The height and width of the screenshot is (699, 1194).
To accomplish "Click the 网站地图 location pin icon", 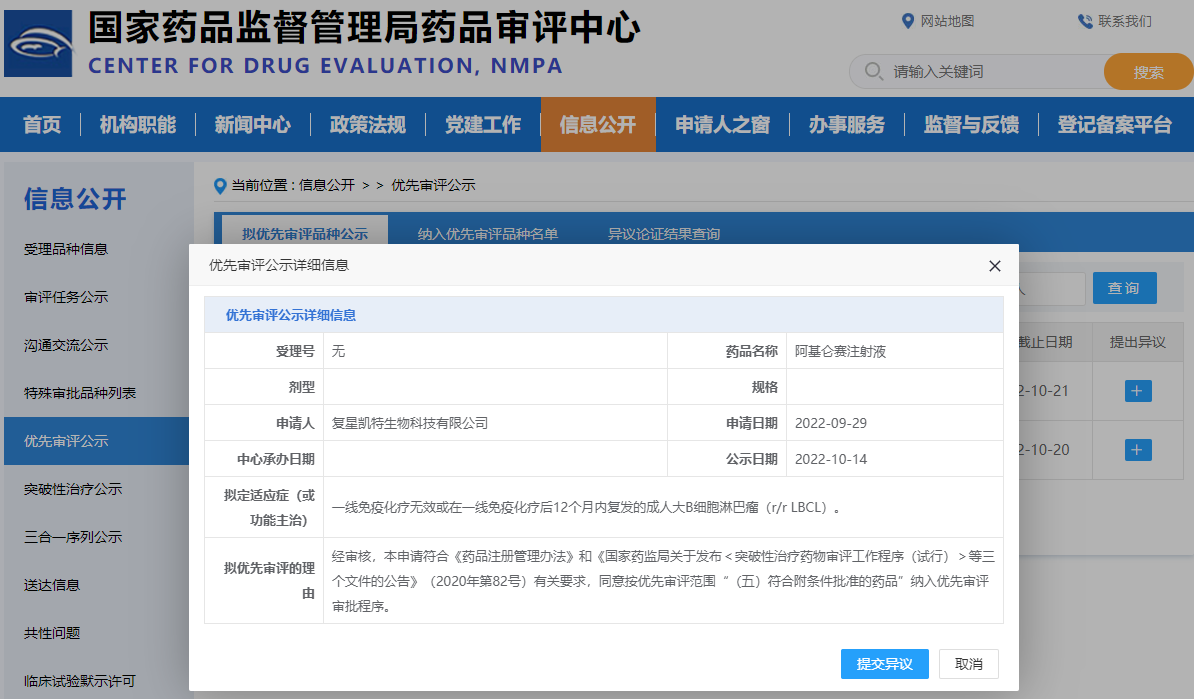I will click(x=908, y=21).
